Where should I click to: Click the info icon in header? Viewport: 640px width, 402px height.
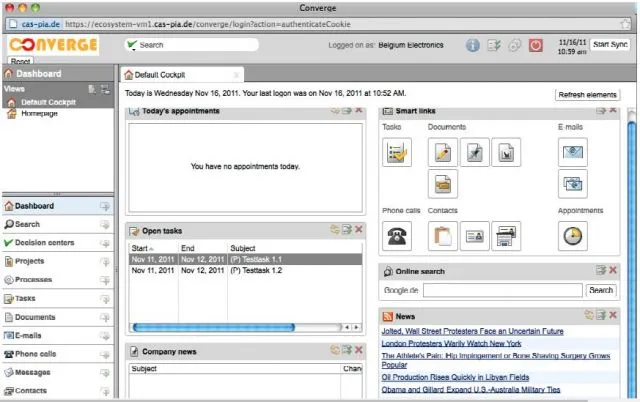[x=473, y=45]
